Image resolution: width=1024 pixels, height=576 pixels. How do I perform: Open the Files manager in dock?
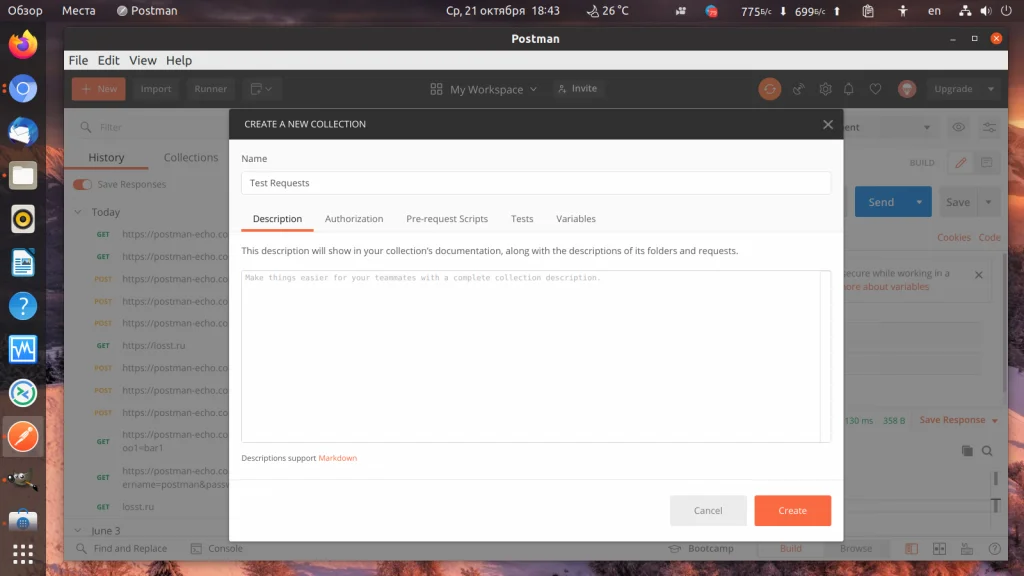pos(23,176)
